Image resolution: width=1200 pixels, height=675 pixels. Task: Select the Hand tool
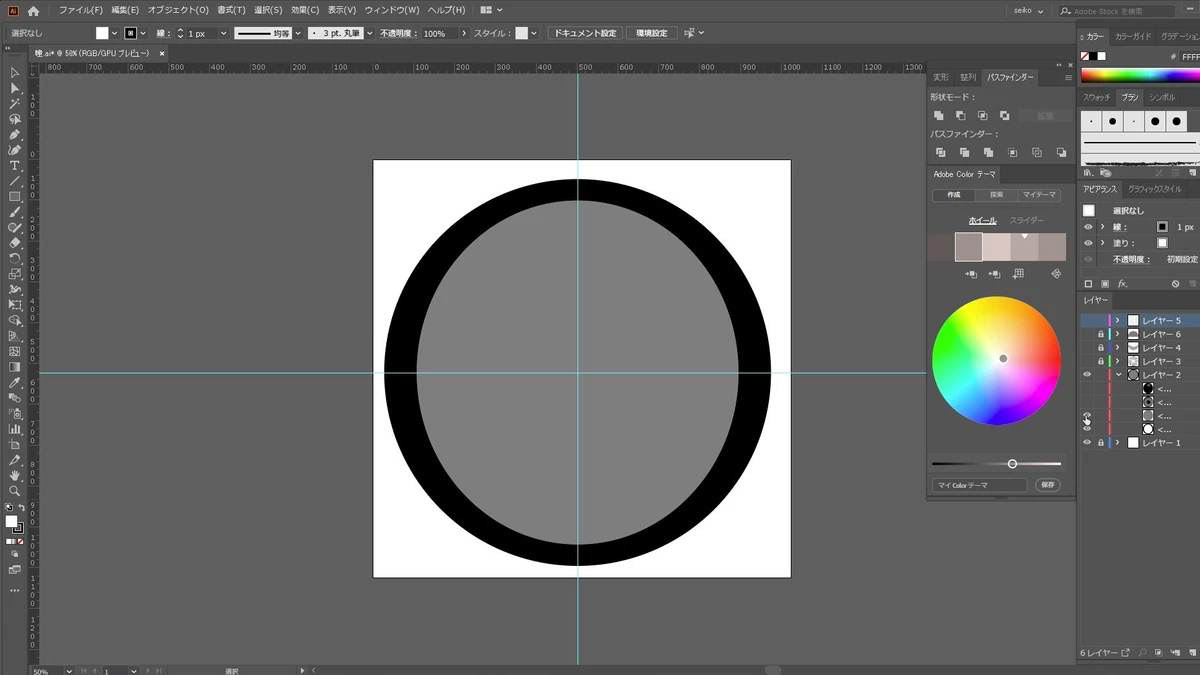point(15,476)
